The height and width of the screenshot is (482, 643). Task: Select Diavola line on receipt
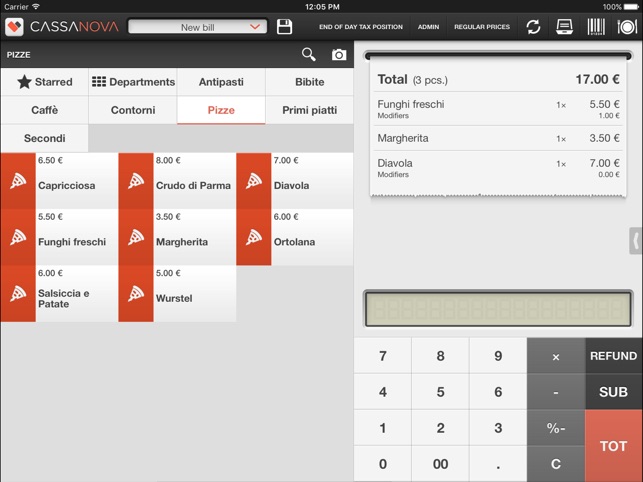point(498,168)
